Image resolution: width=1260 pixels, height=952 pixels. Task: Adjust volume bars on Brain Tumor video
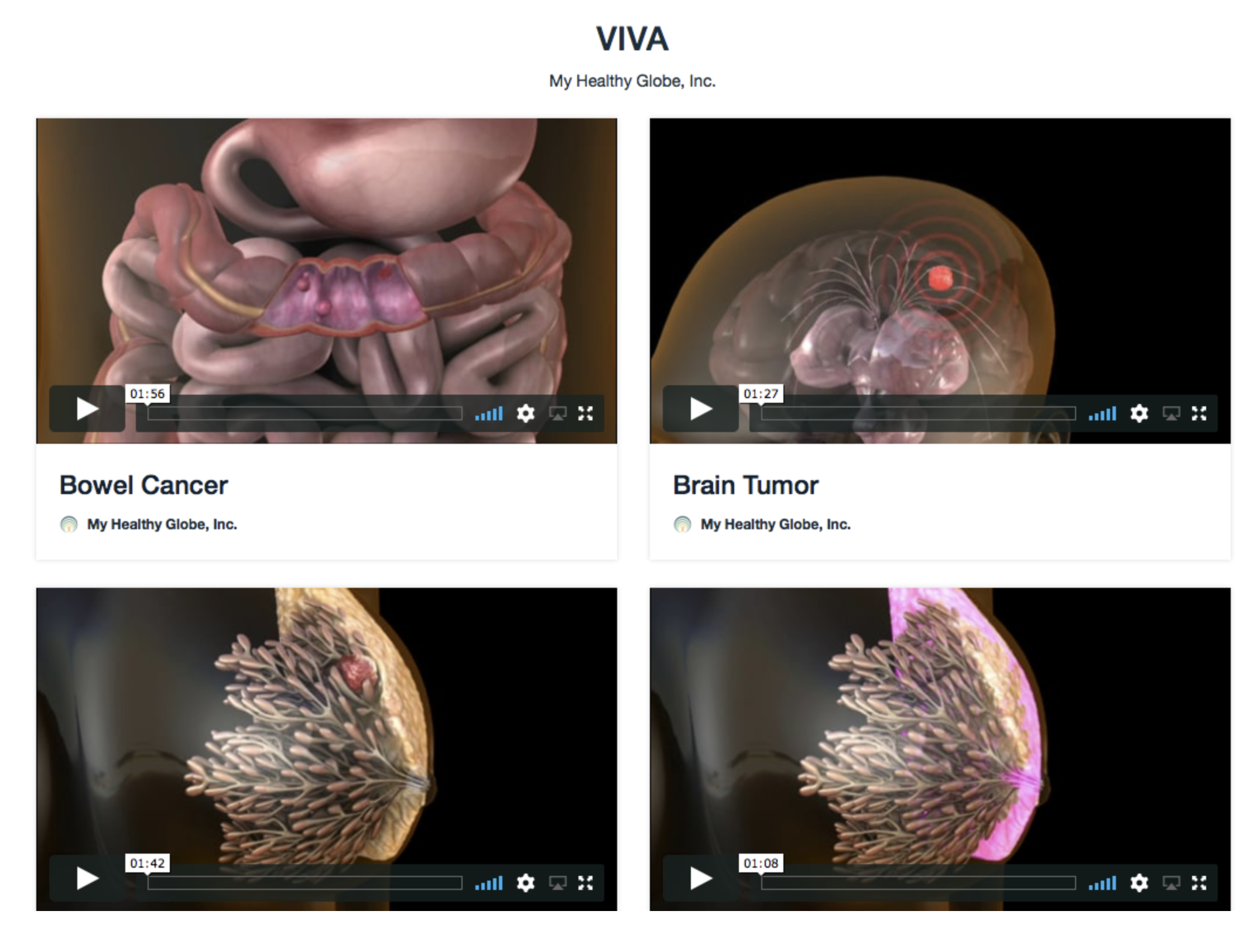coord(1102,414)
